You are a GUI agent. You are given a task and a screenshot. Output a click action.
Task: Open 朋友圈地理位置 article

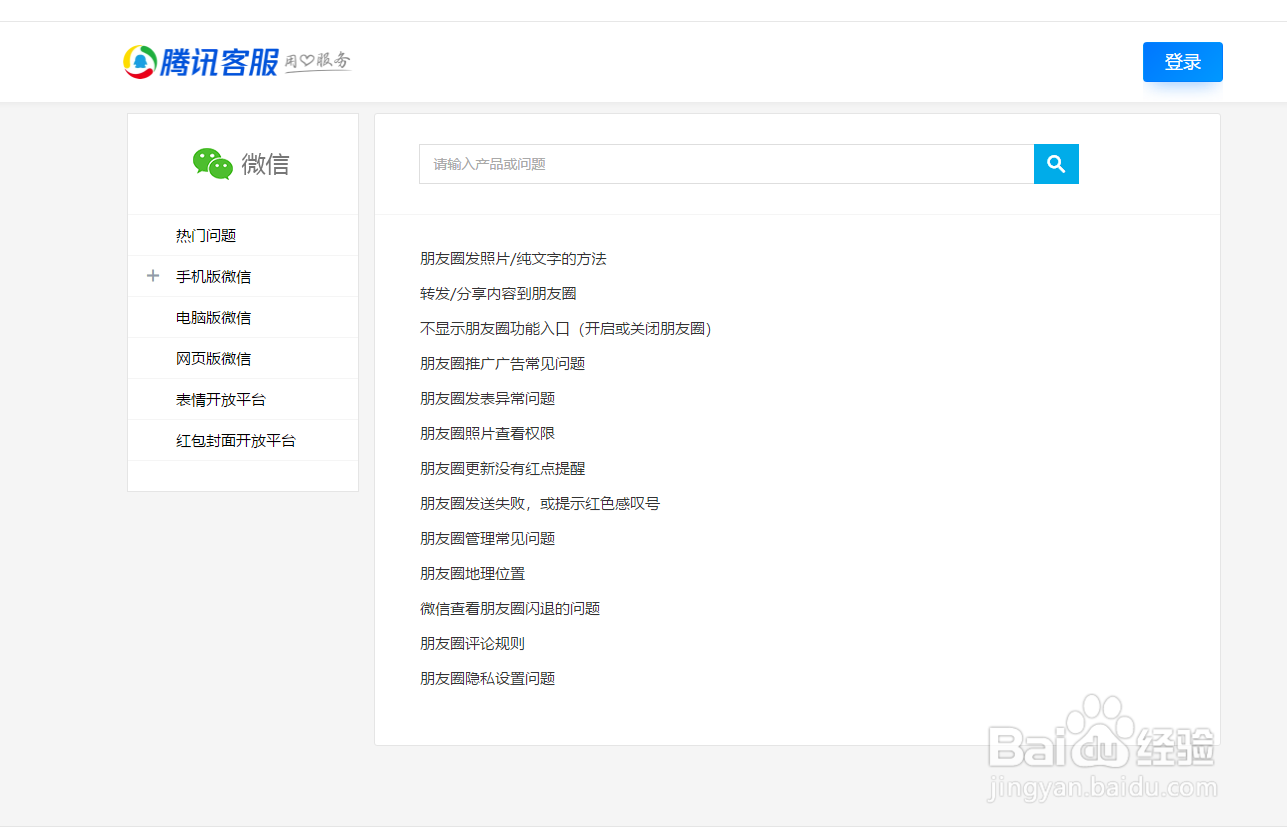pyautogui.click(x=473, y=574)
